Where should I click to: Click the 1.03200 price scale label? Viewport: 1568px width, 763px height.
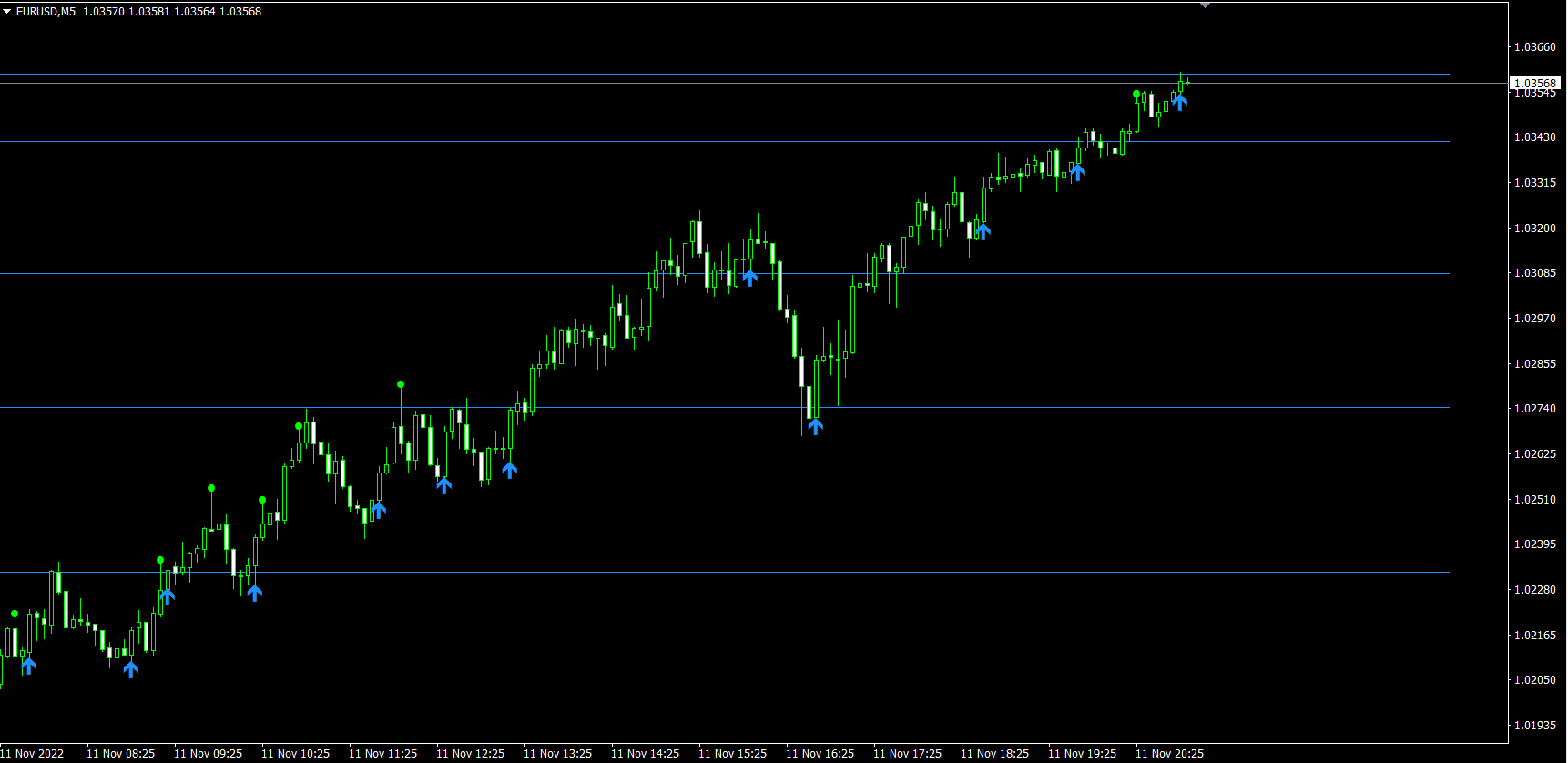tap(1535, 229)
